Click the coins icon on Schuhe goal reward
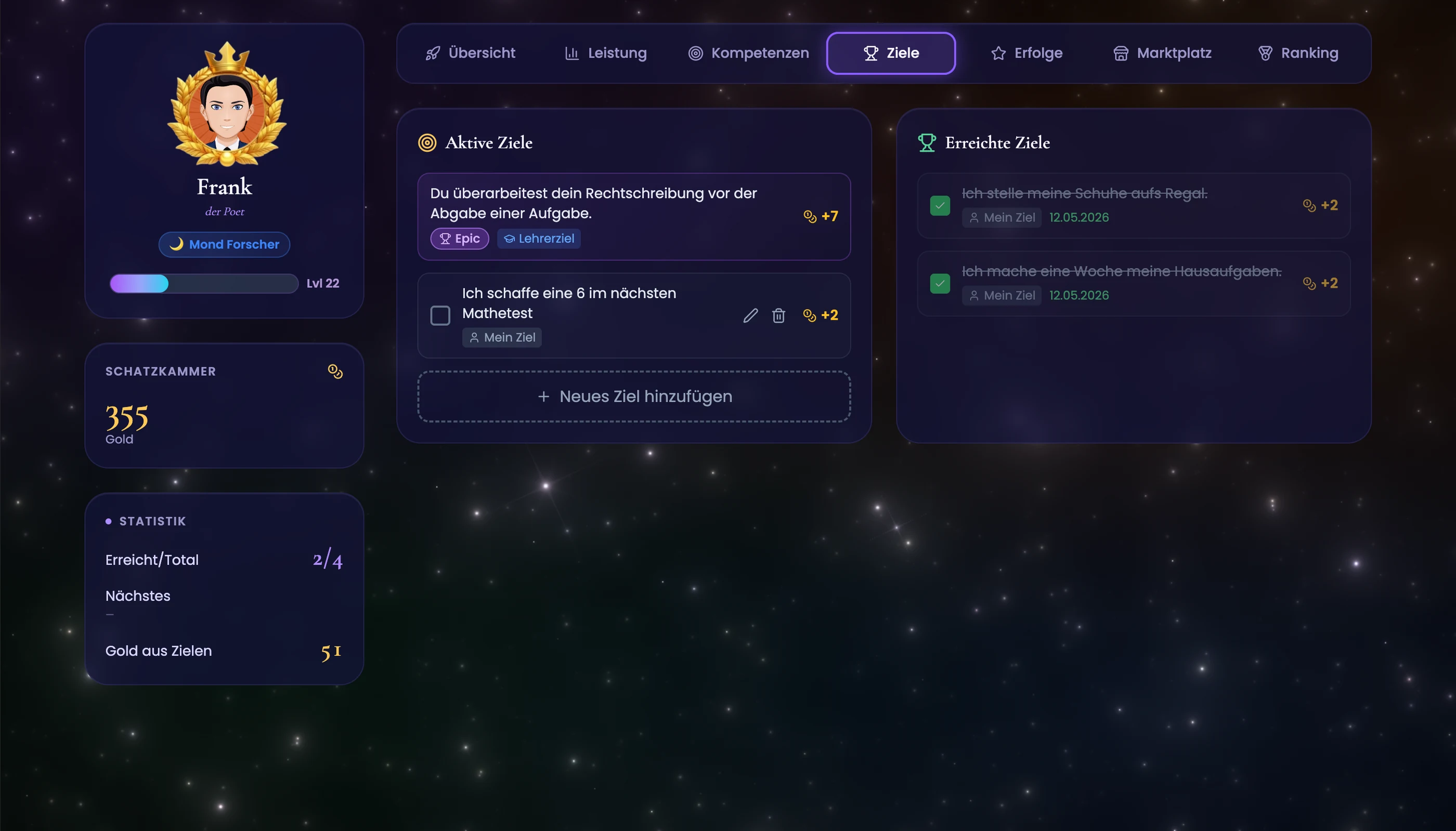This screenshot has width=1456, height=831. point(1309,205)
